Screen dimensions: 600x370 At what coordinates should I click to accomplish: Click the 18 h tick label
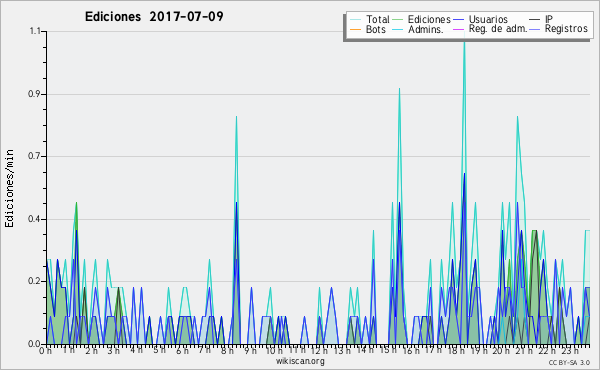point(456,350)
